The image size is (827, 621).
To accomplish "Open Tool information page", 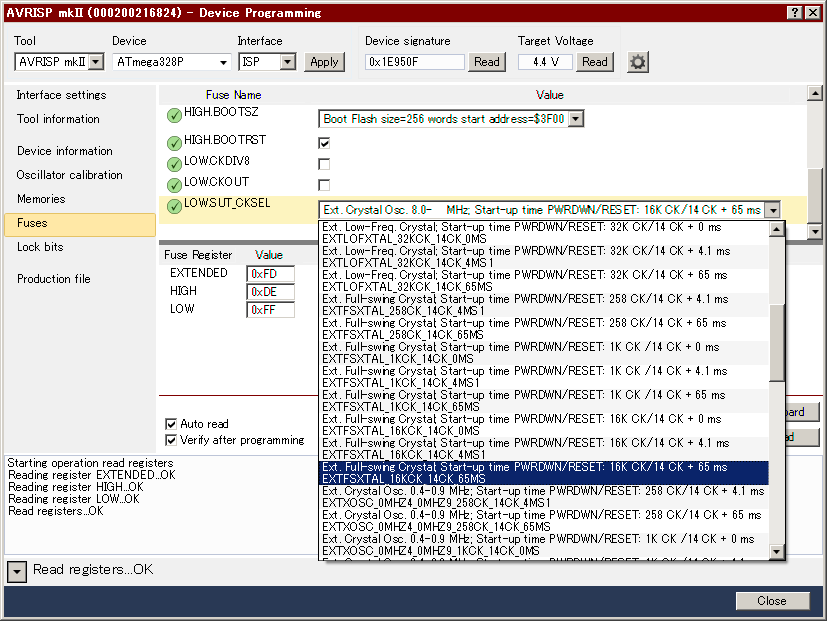I will 58,119.
